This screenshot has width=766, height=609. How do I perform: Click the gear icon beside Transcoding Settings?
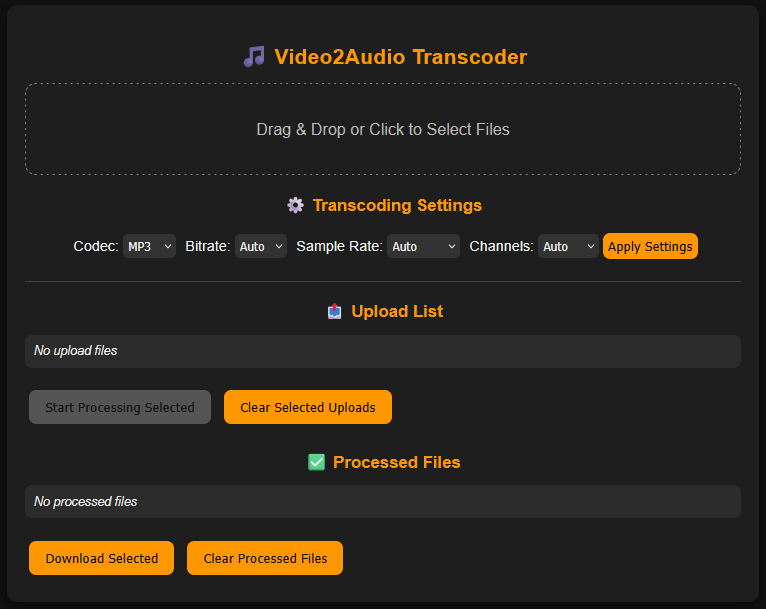295,205
